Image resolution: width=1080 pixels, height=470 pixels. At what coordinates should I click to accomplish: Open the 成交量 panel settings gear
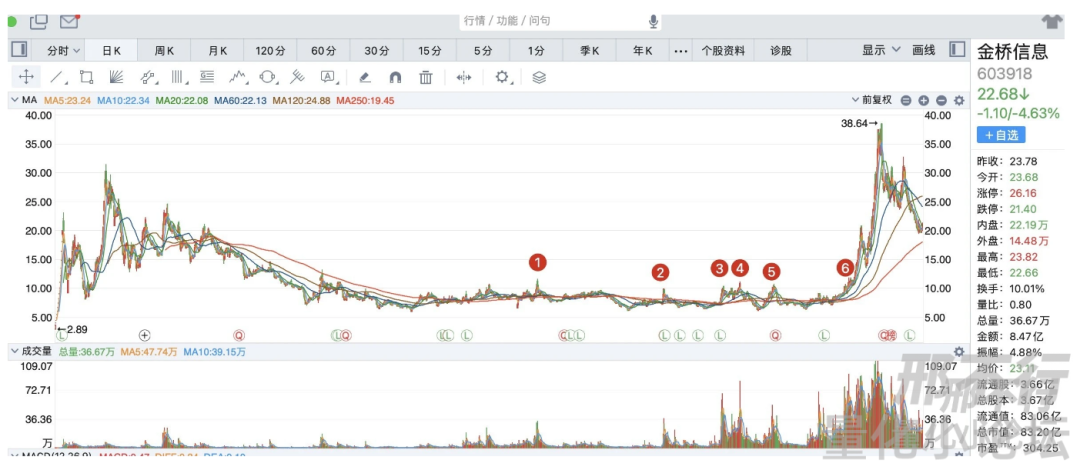pos(959,352)
